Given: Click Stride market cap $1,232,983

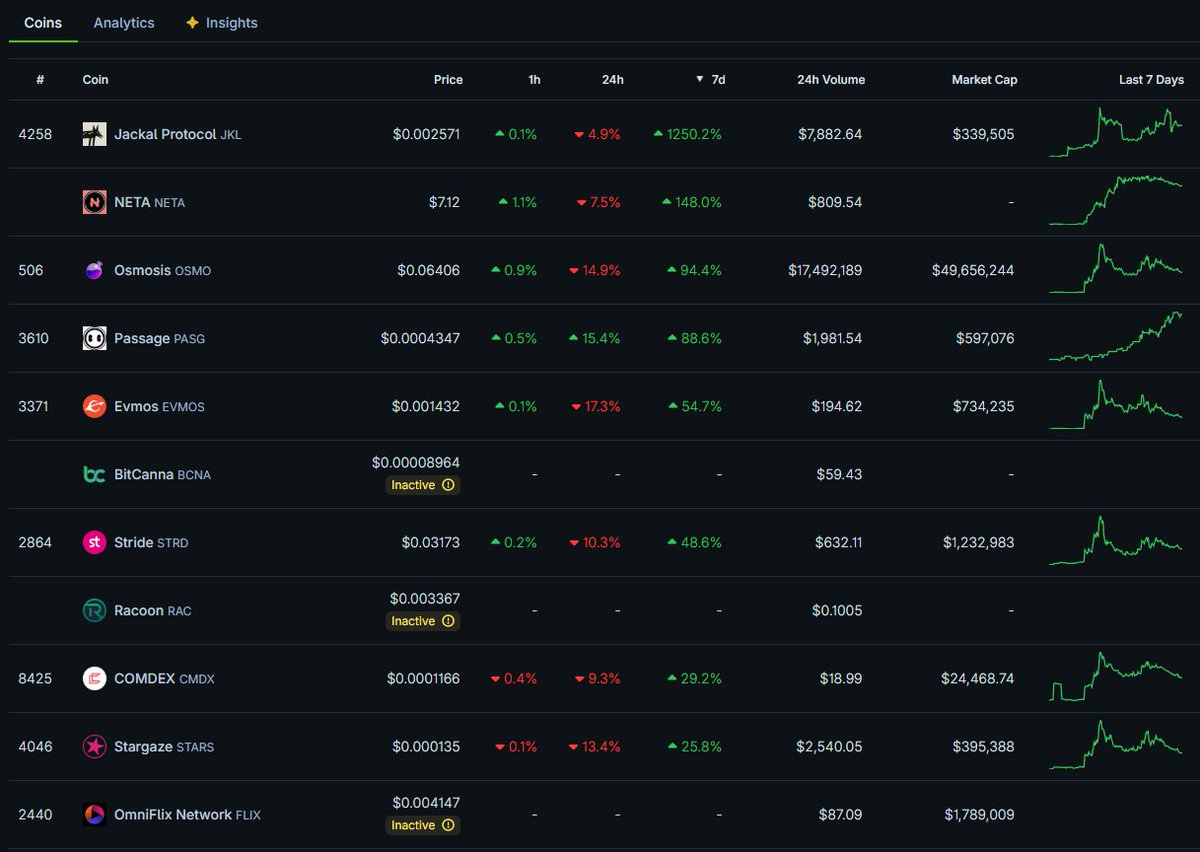Looking at the screenshot, I should 979,542.
